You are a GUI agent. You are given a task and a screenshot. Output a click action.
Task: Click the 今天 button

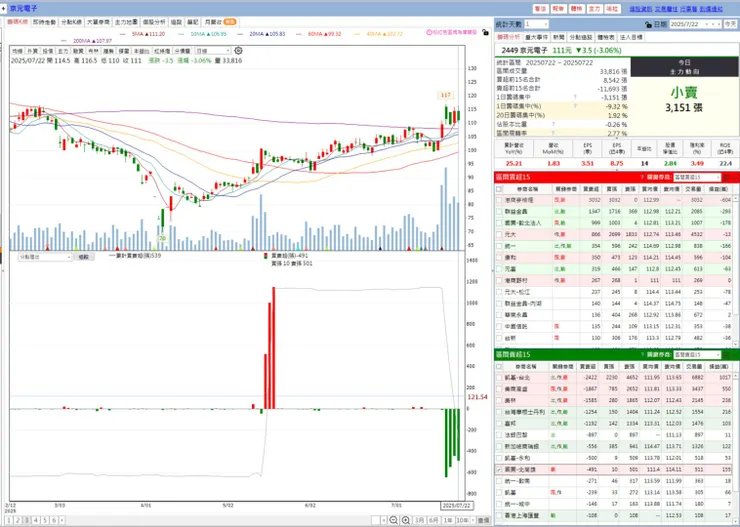731,24
